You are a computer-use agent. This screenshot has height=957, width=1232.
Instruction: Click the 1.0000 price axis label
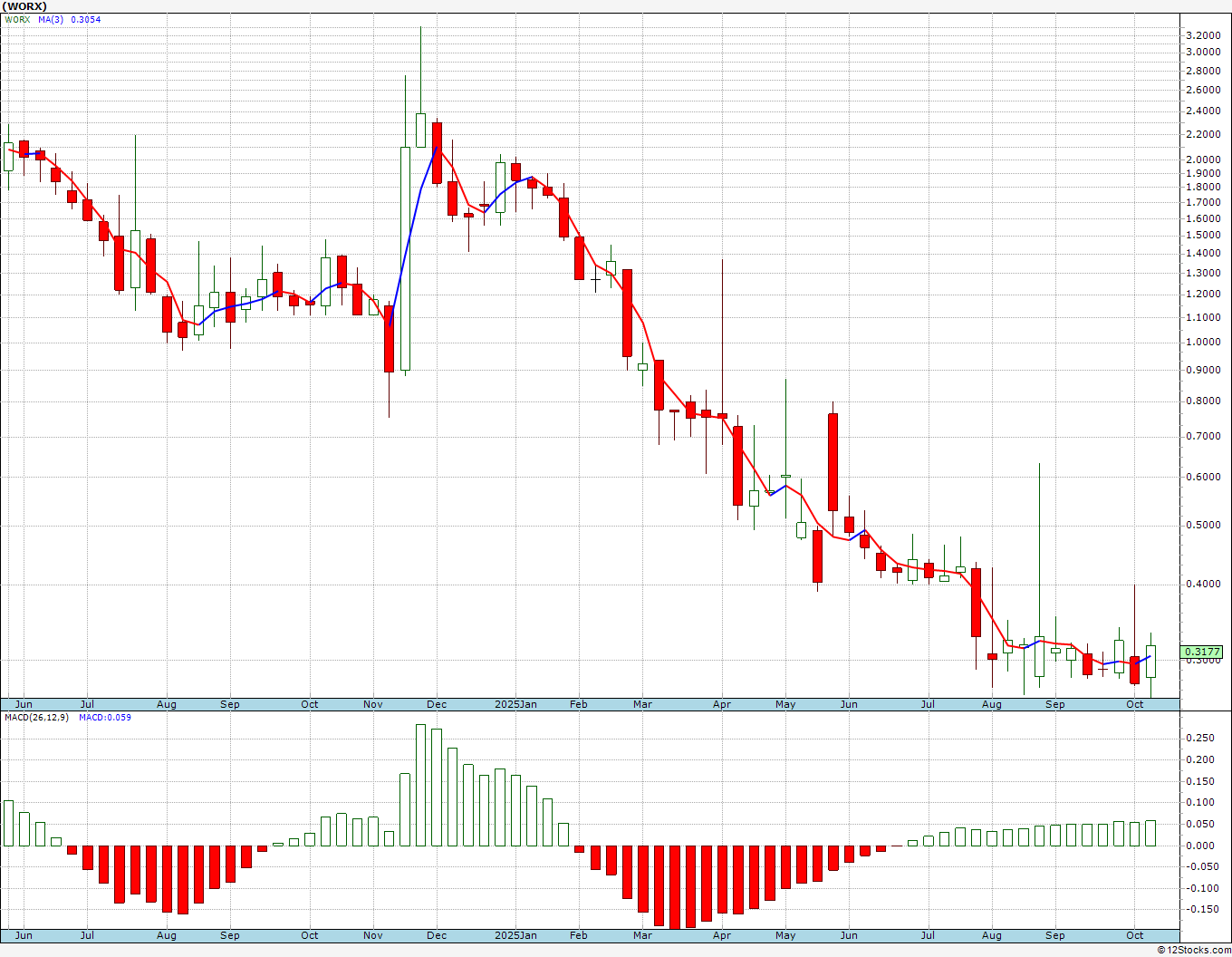click(1202, 342)
